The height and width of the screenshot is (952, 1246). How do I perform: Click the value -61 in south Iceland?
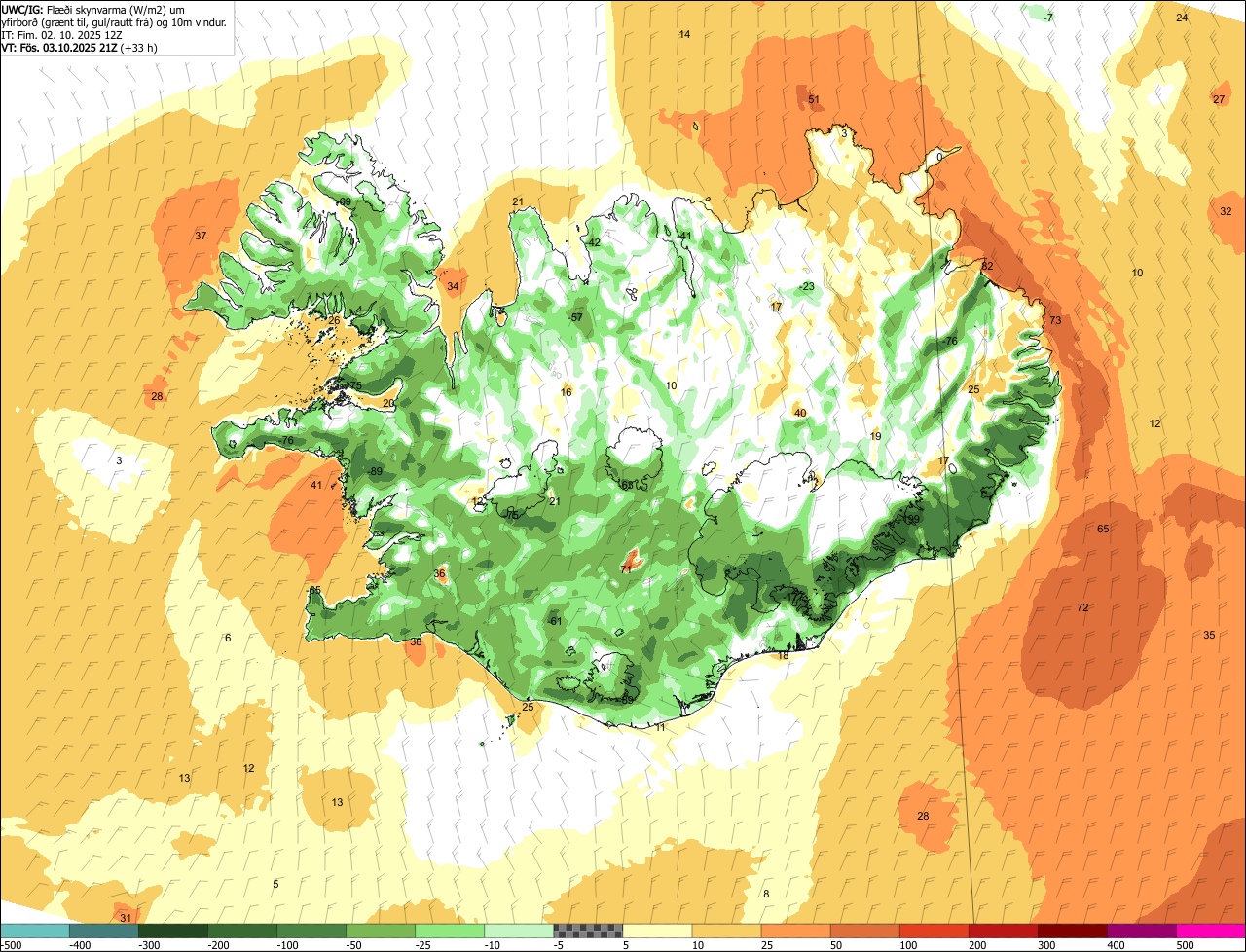pyautogui.click(x=555, y=621)
